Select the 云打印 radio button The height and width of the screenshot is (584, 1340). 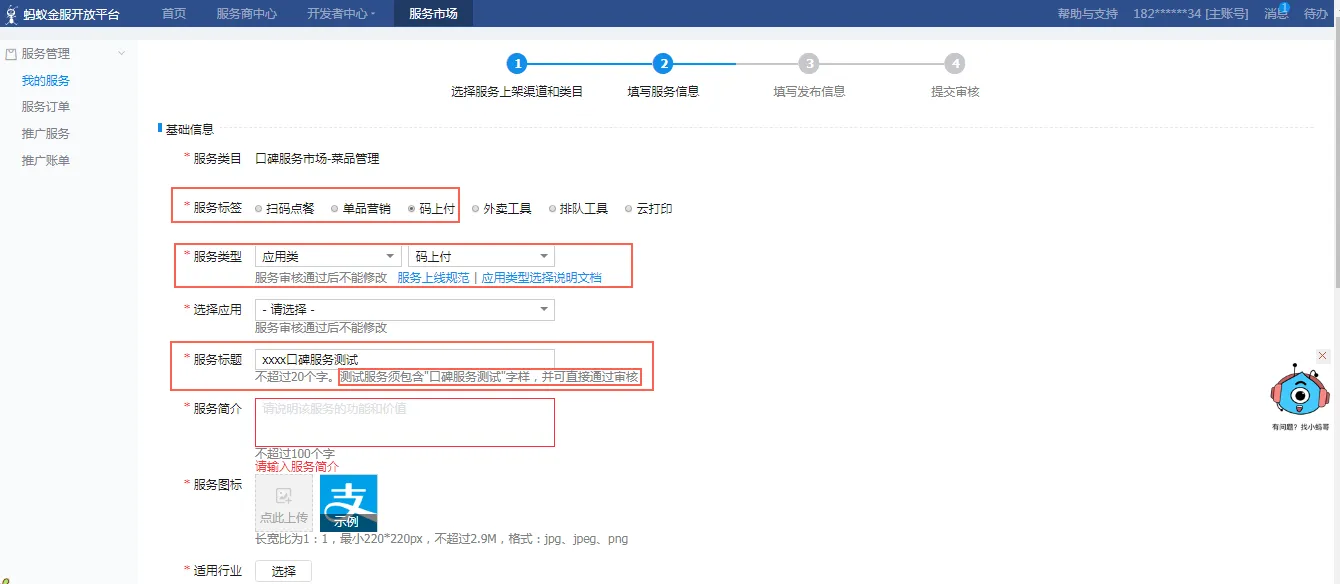629,209
